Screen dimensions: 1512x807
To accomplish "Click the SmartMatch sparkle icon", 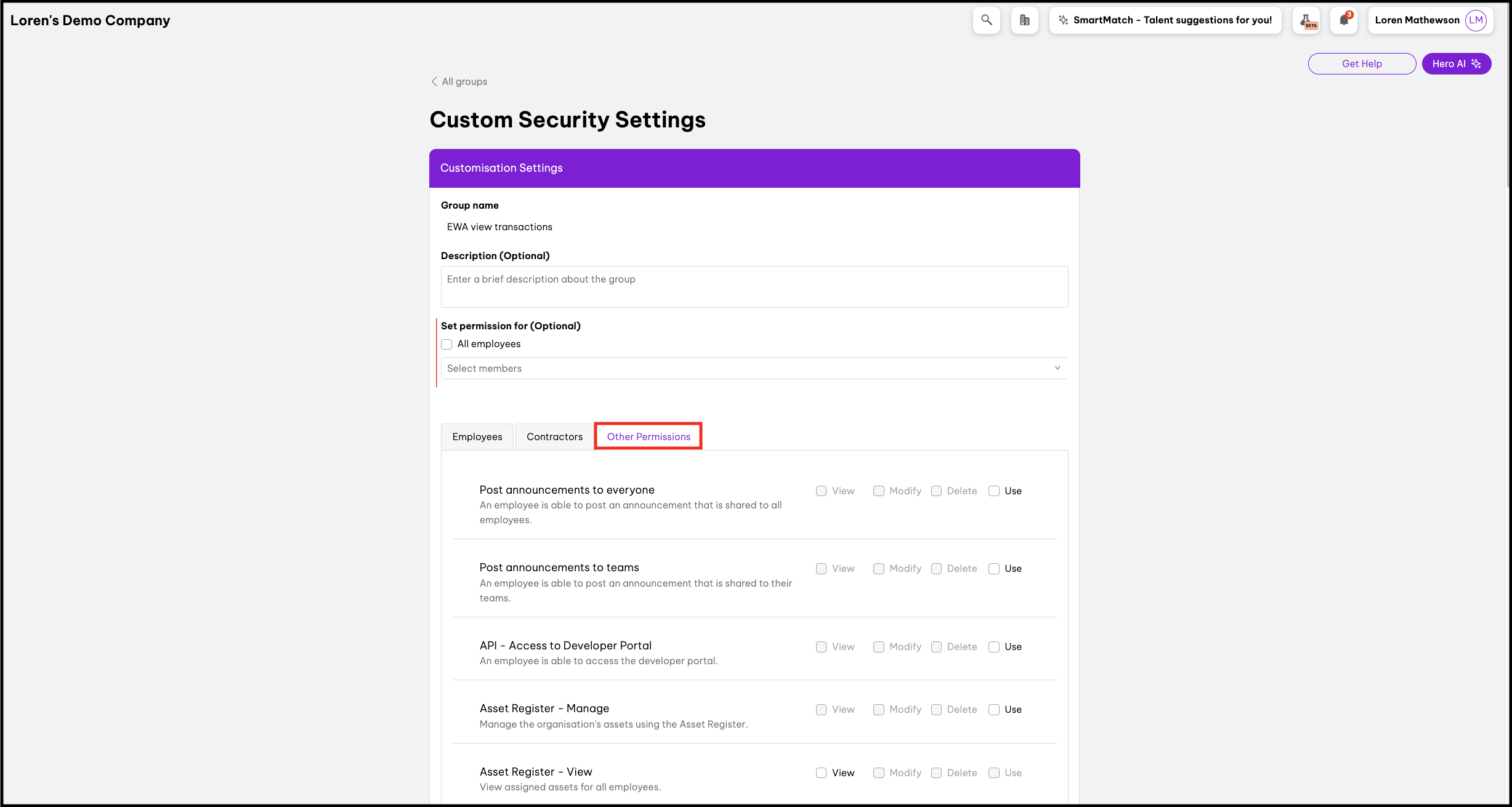I will tap(1063, 20).
